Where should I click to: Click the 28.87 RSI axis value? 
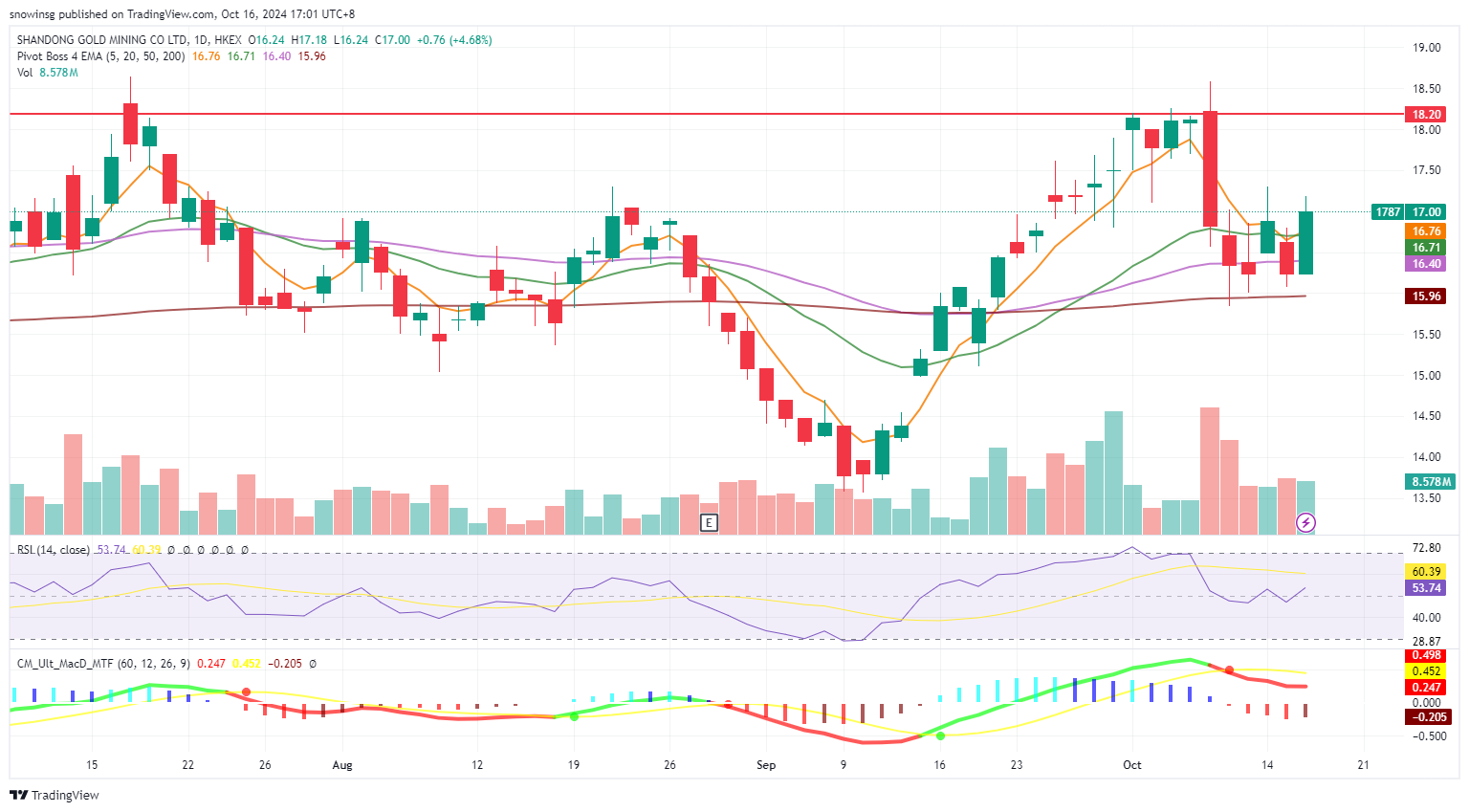1426,641
